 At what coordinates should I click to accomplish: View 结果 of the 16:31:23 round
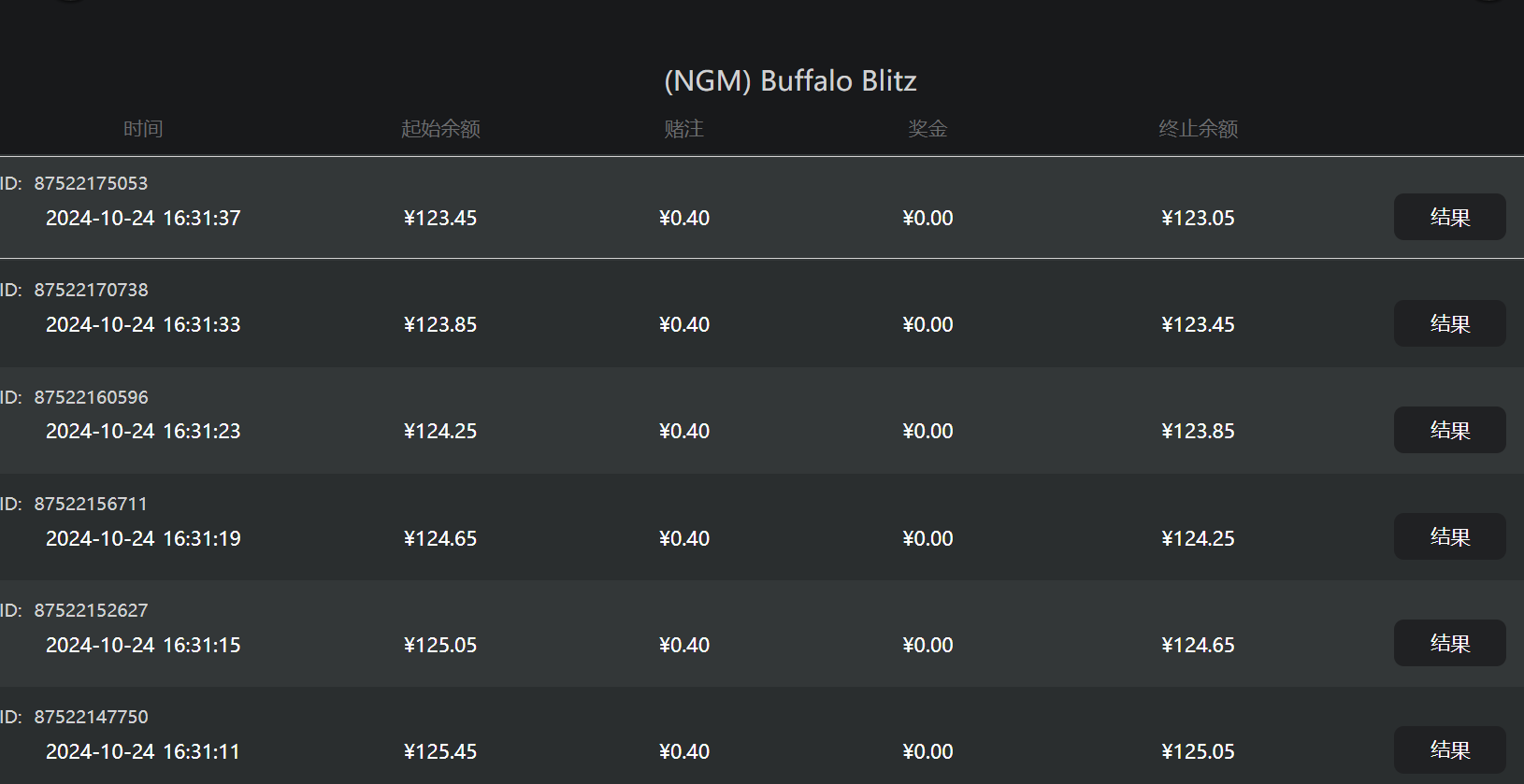click(x=1449, y=430)
